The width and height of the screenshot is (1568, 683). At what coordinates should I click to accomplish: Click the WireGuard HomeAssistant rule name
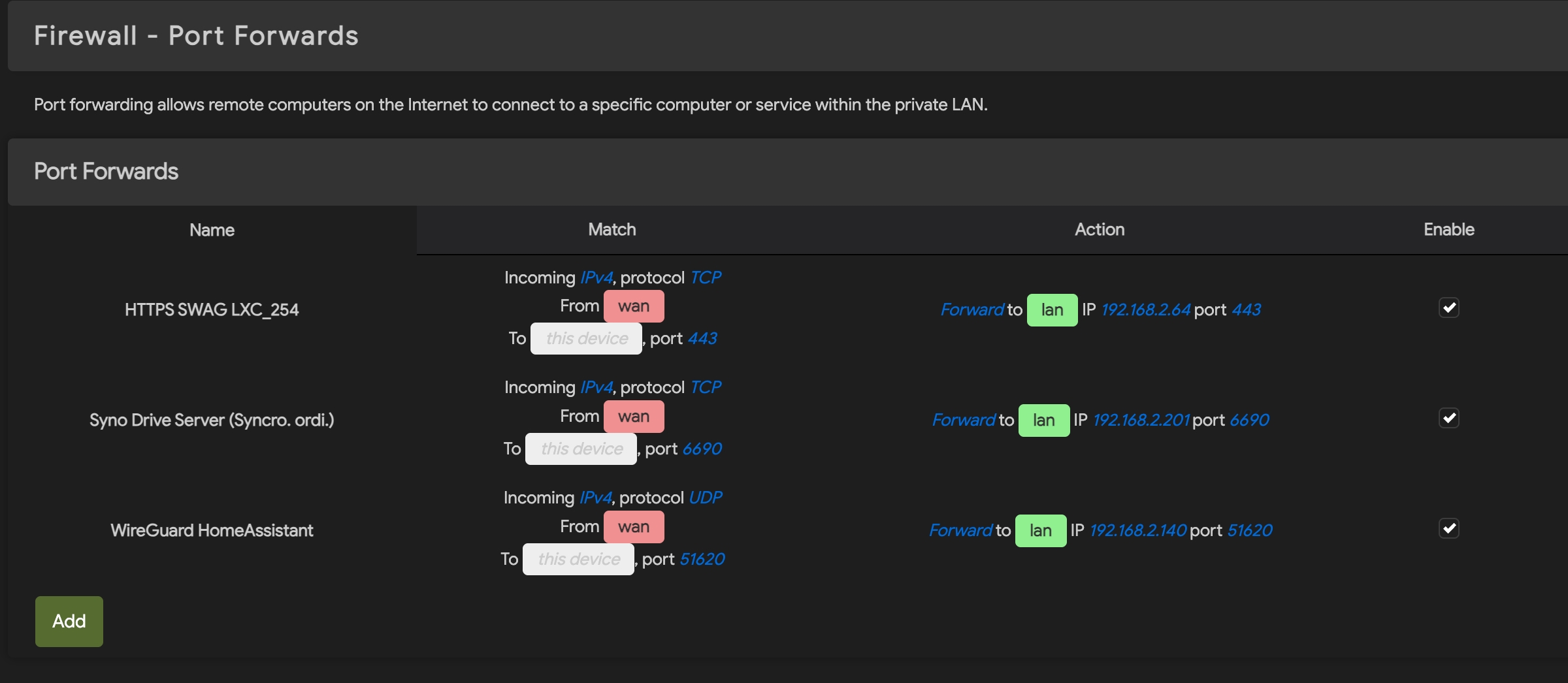(212, 530)
